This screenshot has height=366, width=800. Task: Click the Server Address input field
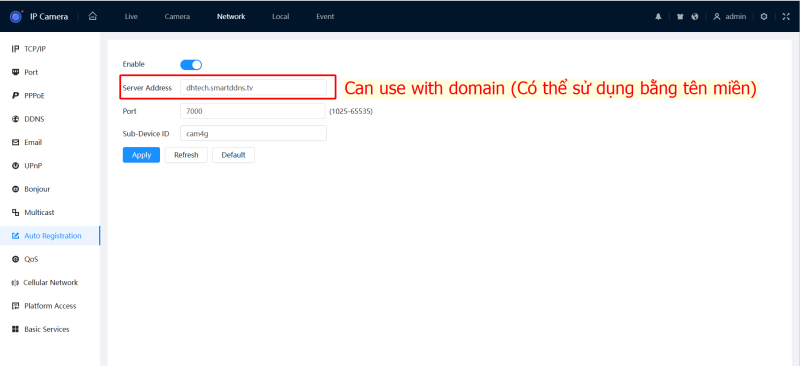click(253, 87)
